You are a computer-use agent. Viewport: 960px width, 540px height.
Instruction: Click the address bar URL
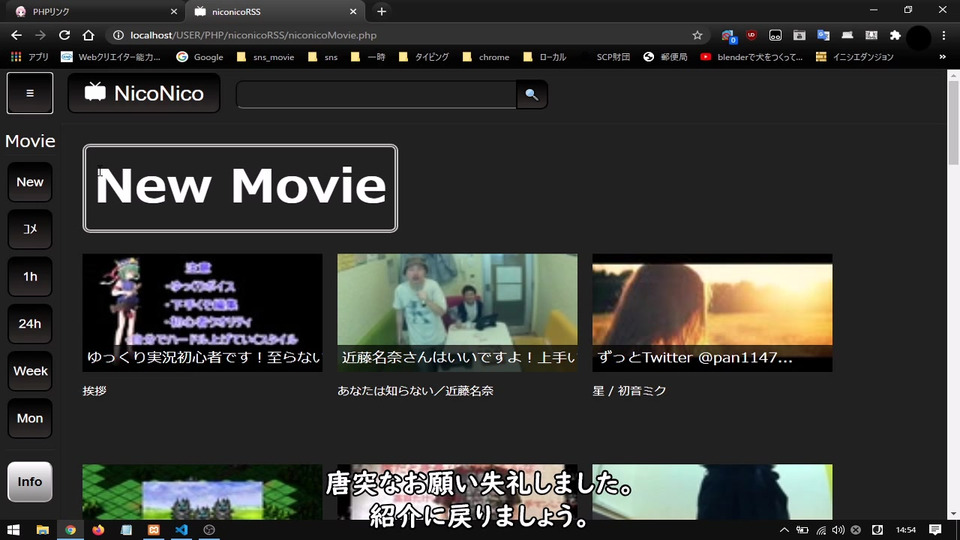[x=253, y=36]
